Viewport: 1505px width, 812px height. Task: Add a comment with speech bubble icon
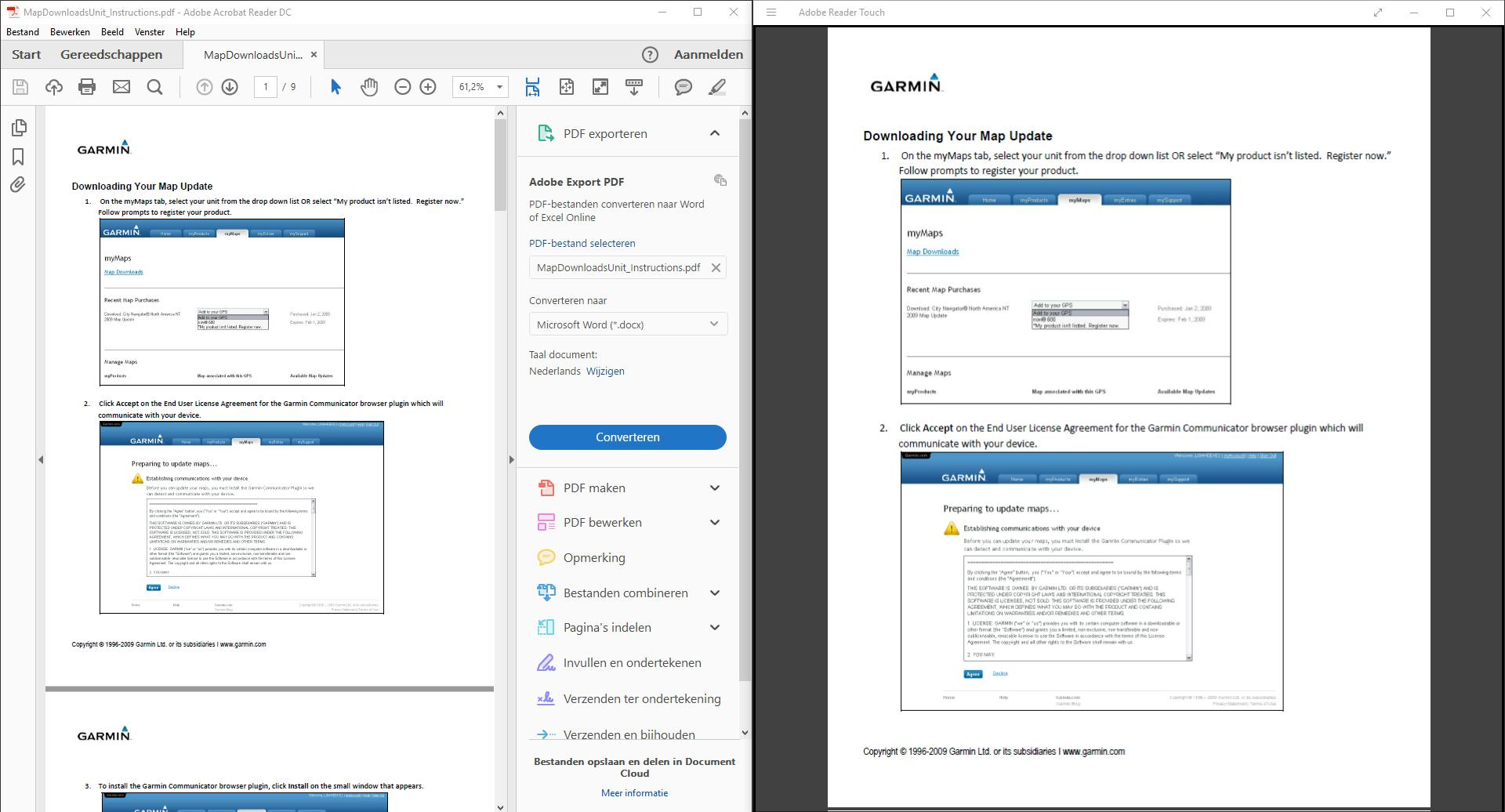684,87
